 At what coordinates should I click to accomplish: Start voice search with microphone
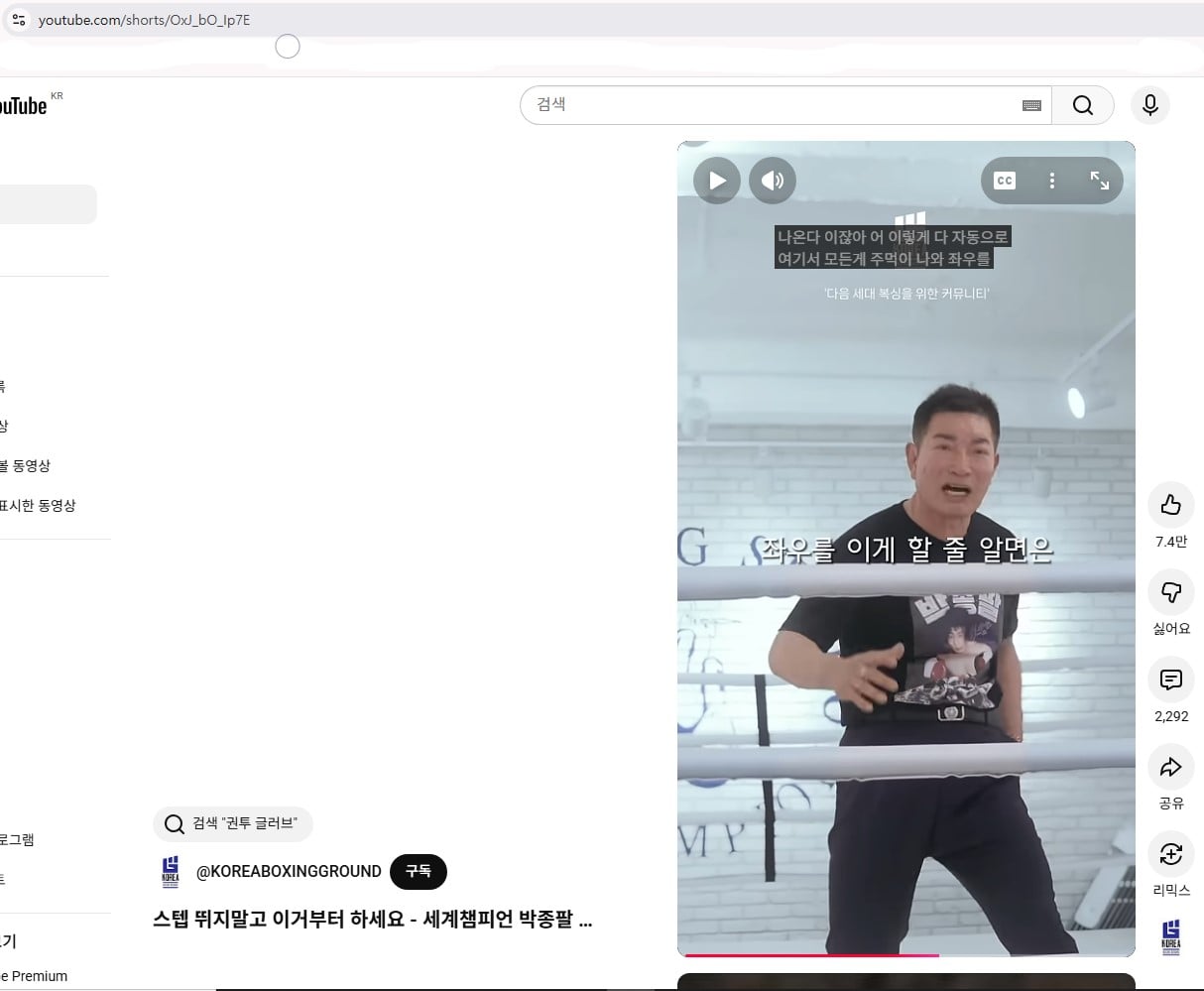point(1149,105)
